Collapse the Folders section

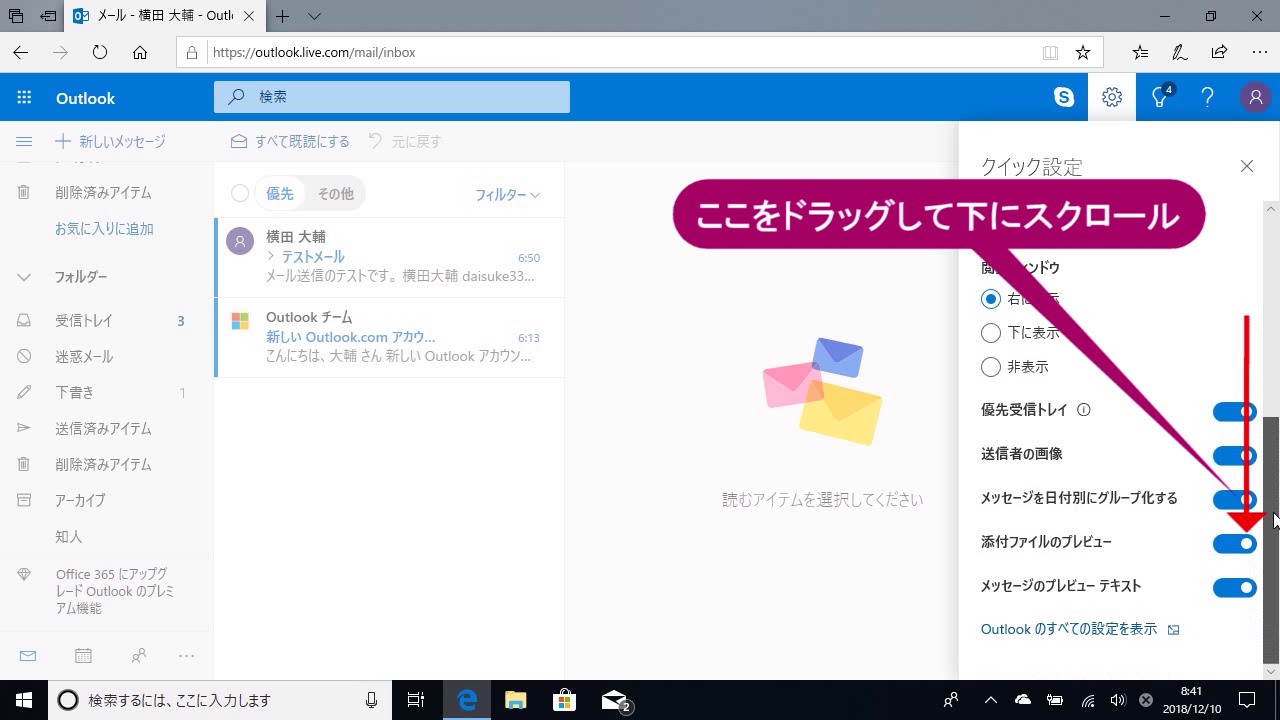tap(24, 277)
